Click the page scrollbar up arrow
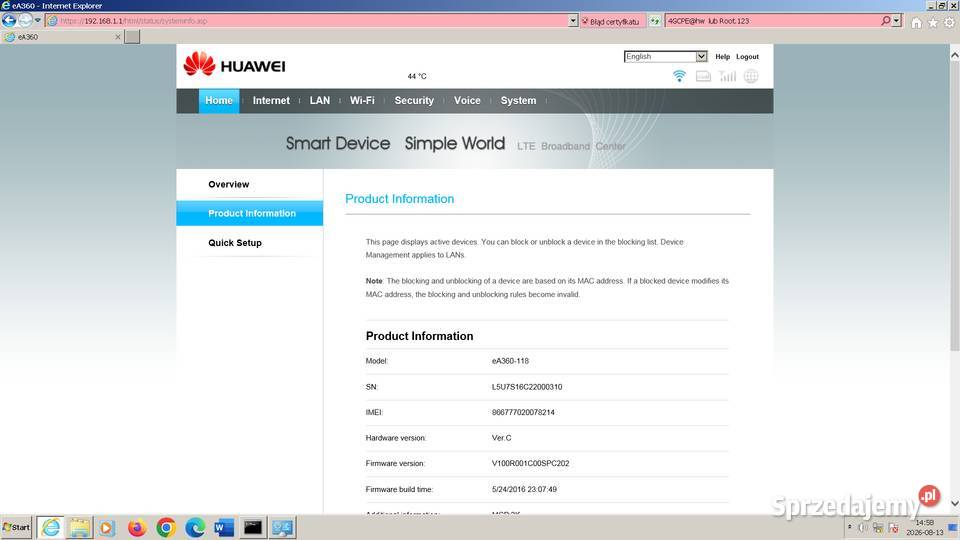The image size is (960, 540). (x=954, y=54)
